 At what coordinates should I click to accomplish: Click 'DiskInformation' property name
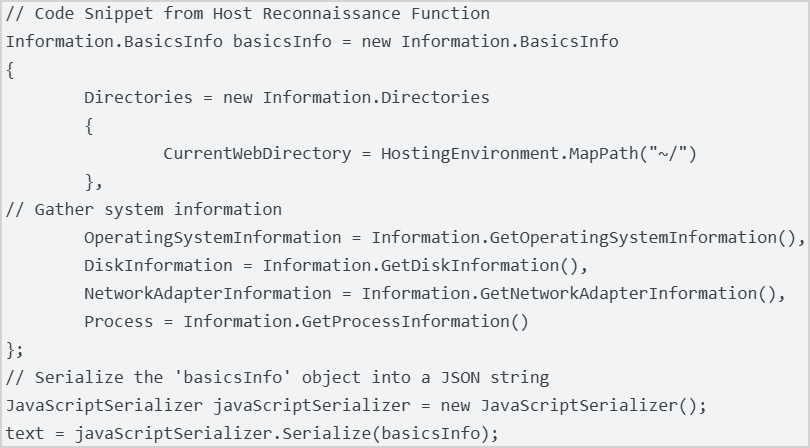(x=158, y=266)
